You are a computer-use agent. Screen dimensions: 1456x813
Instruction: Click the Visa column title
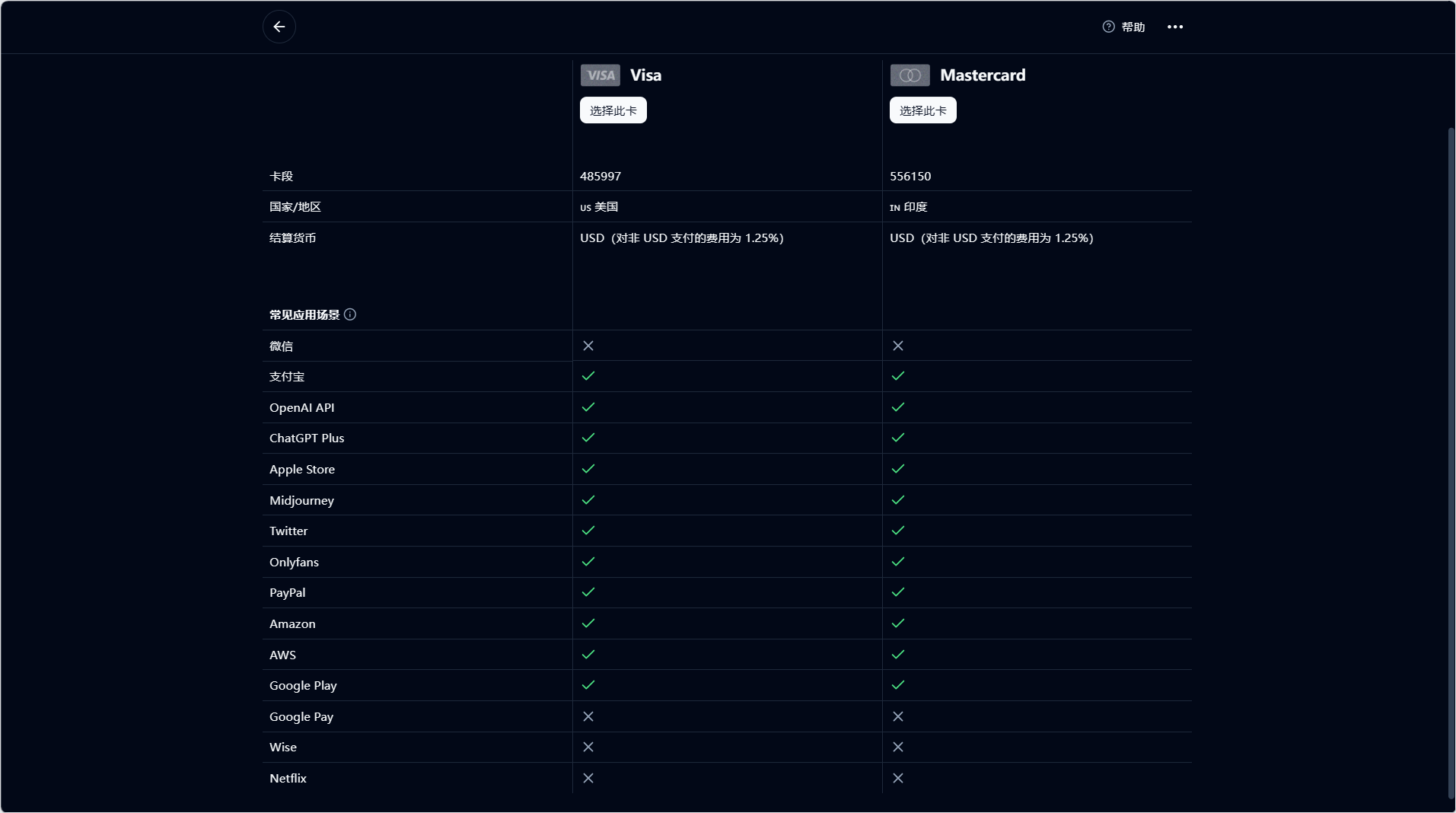[646, 75]
